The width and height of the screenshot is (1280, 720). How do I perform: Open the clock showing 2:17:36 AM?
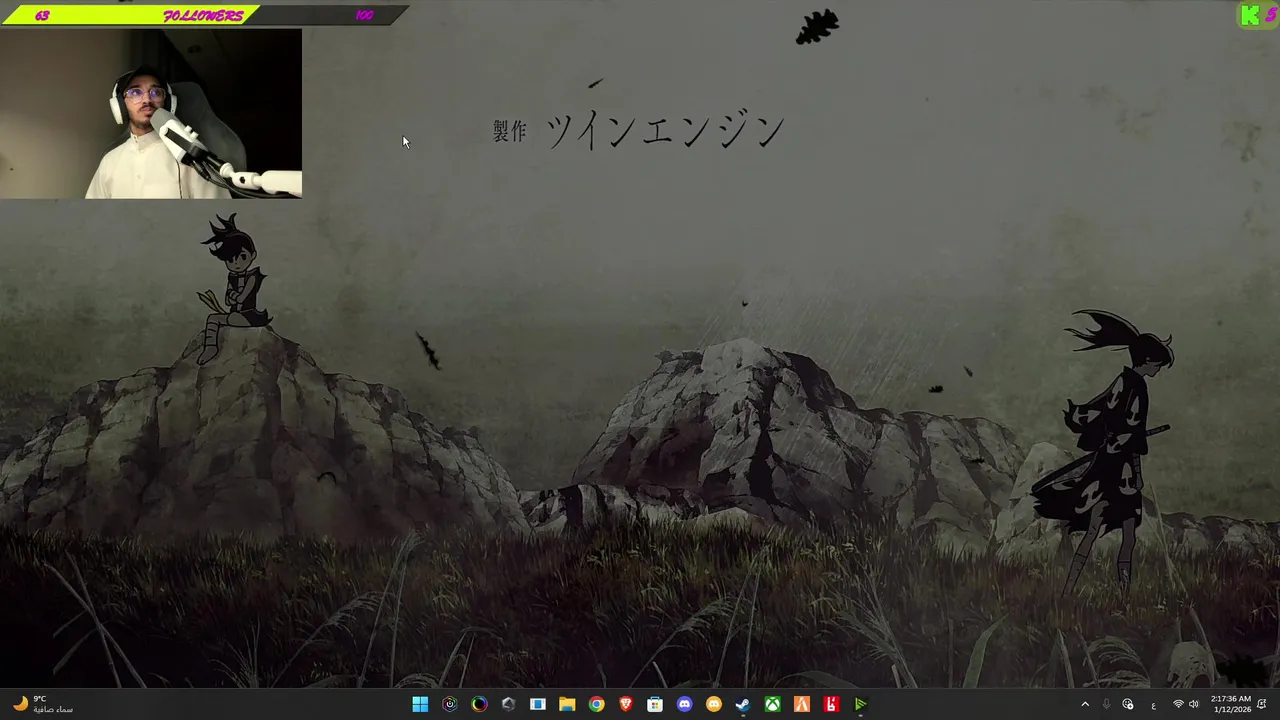1230,704
